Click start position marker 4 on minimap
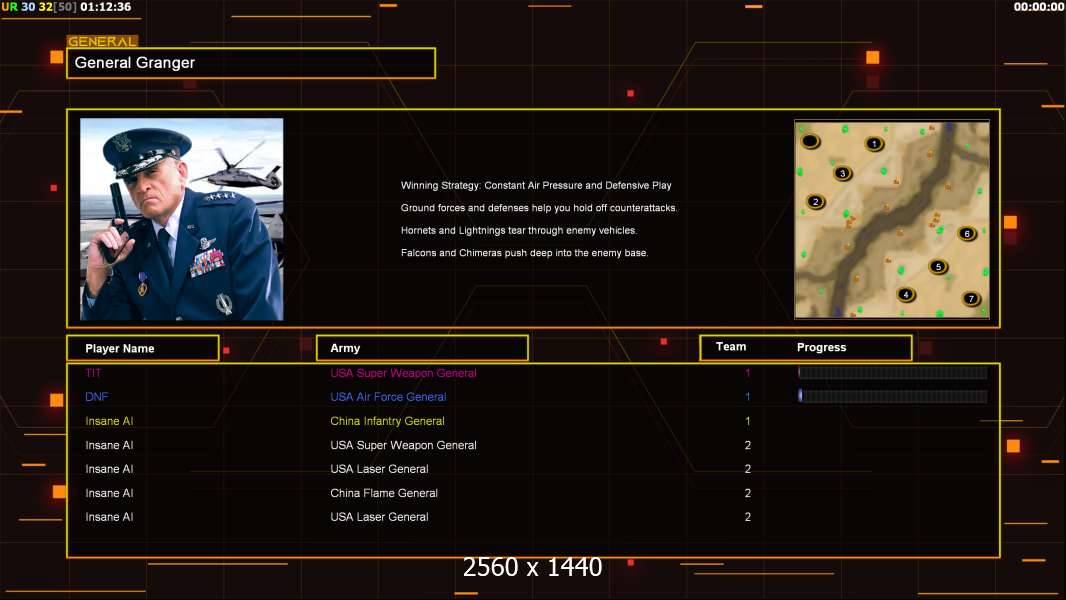The width and height of the screenshot is (1066, 600). [x=906, y=295]
